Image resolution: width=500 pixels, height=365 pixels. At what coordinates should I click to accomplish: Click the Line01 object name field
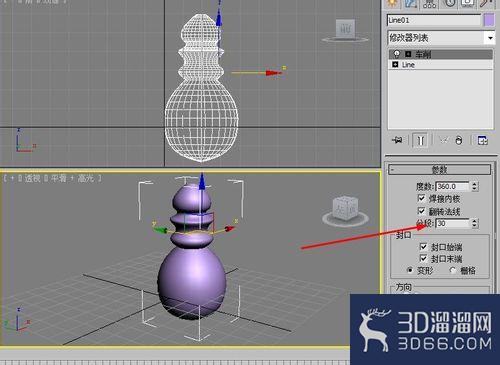[434, 20]
